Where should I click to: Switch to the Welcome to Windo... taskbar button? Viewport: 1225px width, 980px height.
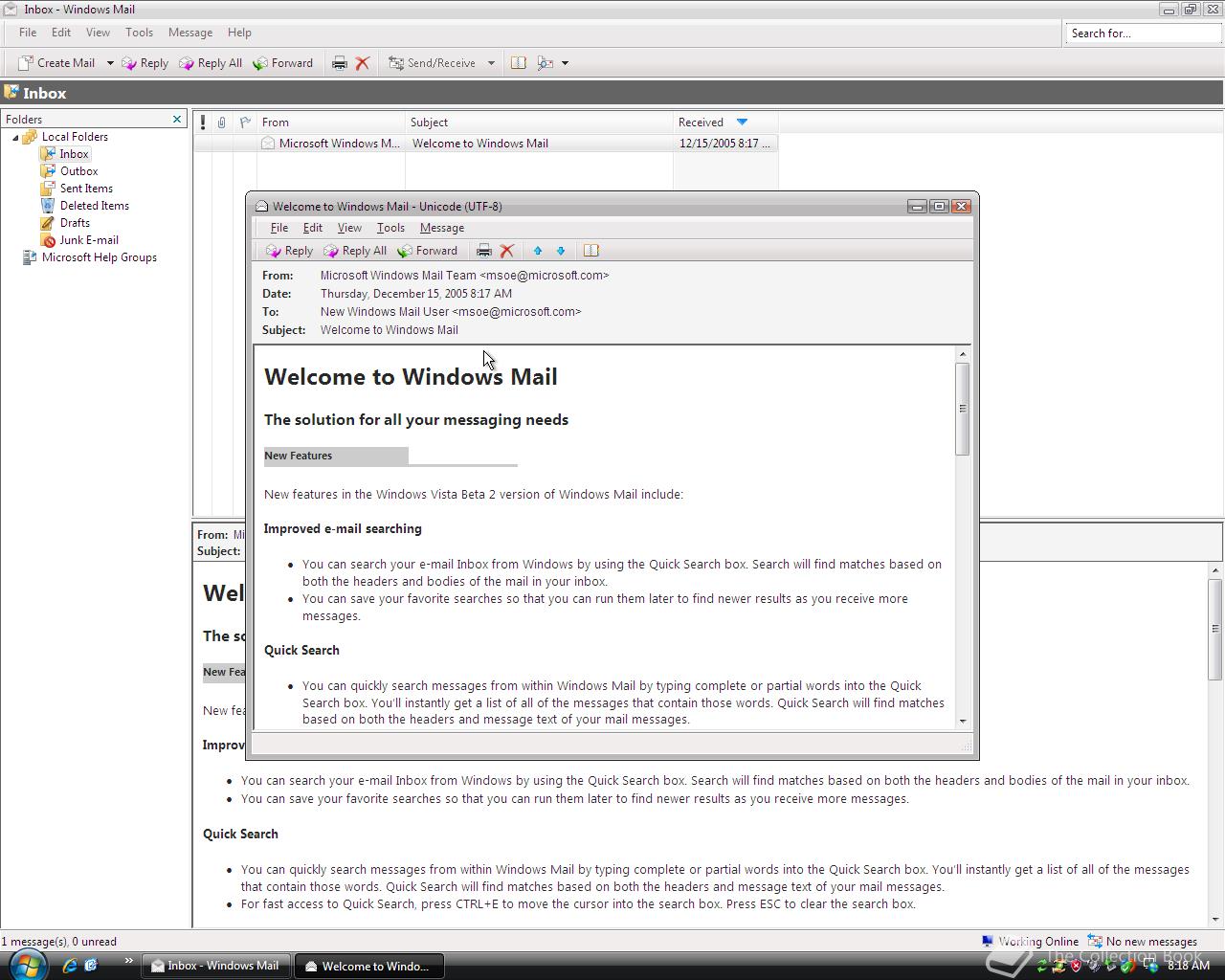pos(367,966)
